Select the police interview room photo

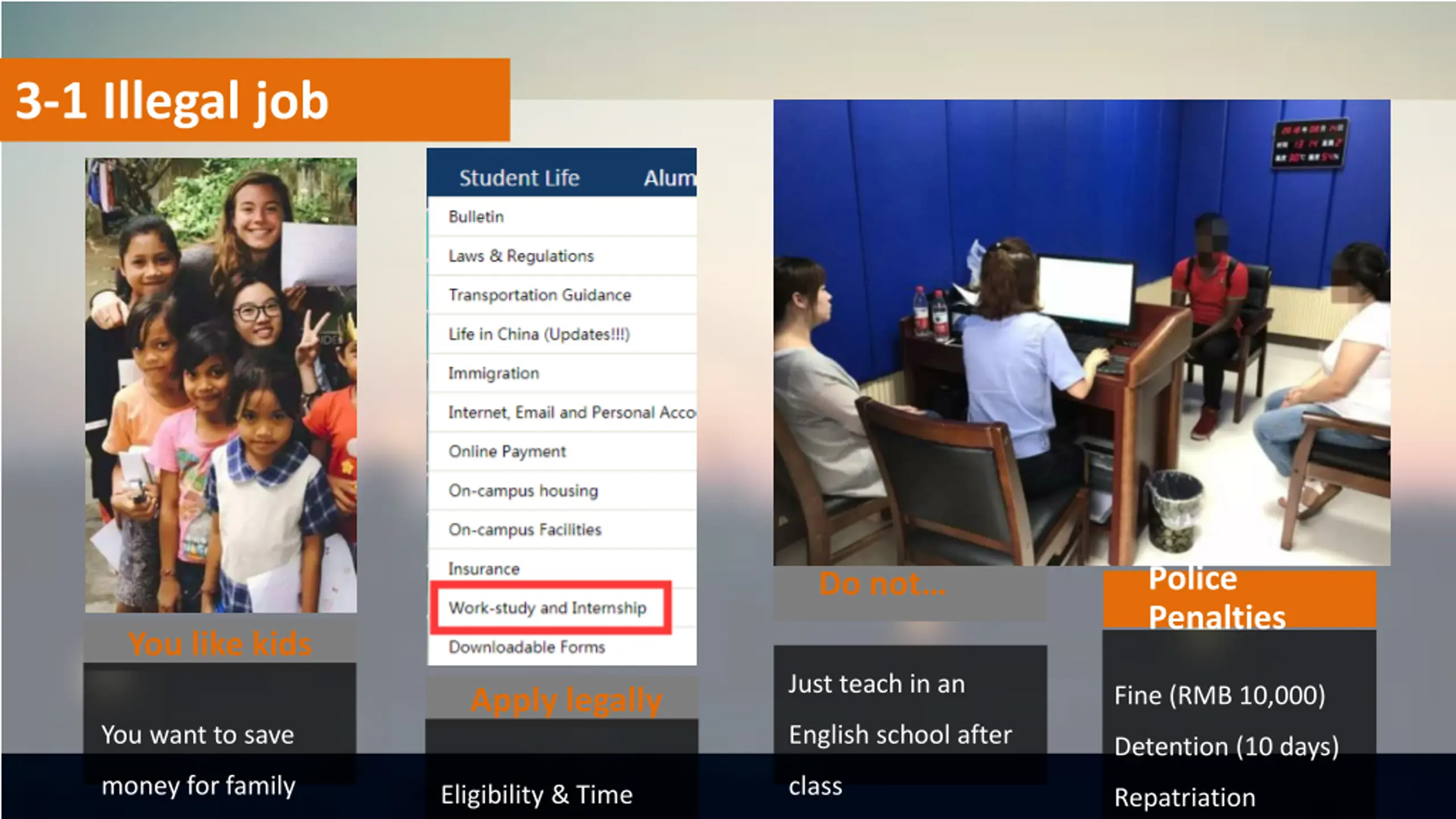1082,333
